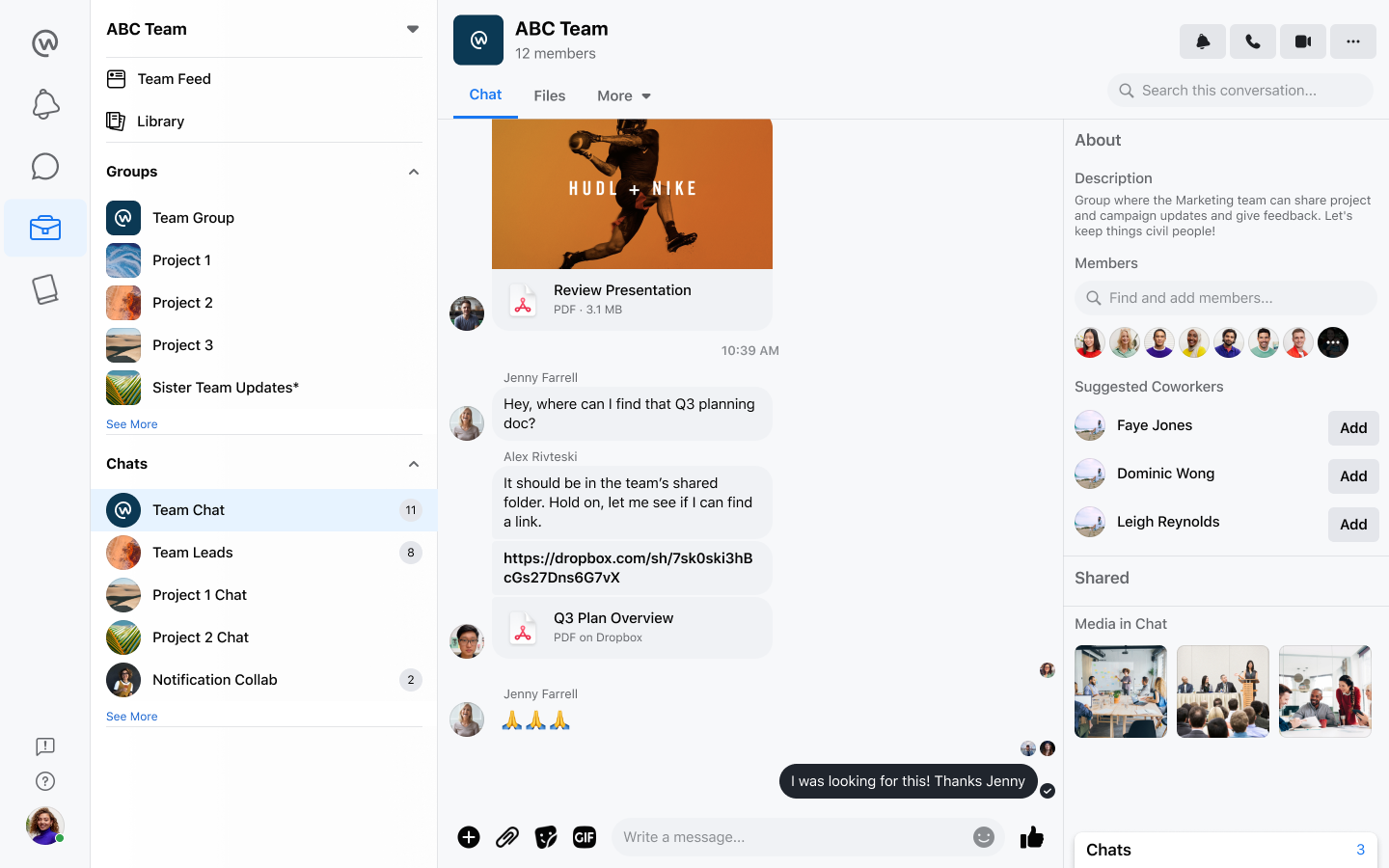This screenshot has width=1389, height=868.
Task: Click the first member avatar in Members
Action: tap(1090, 342)
